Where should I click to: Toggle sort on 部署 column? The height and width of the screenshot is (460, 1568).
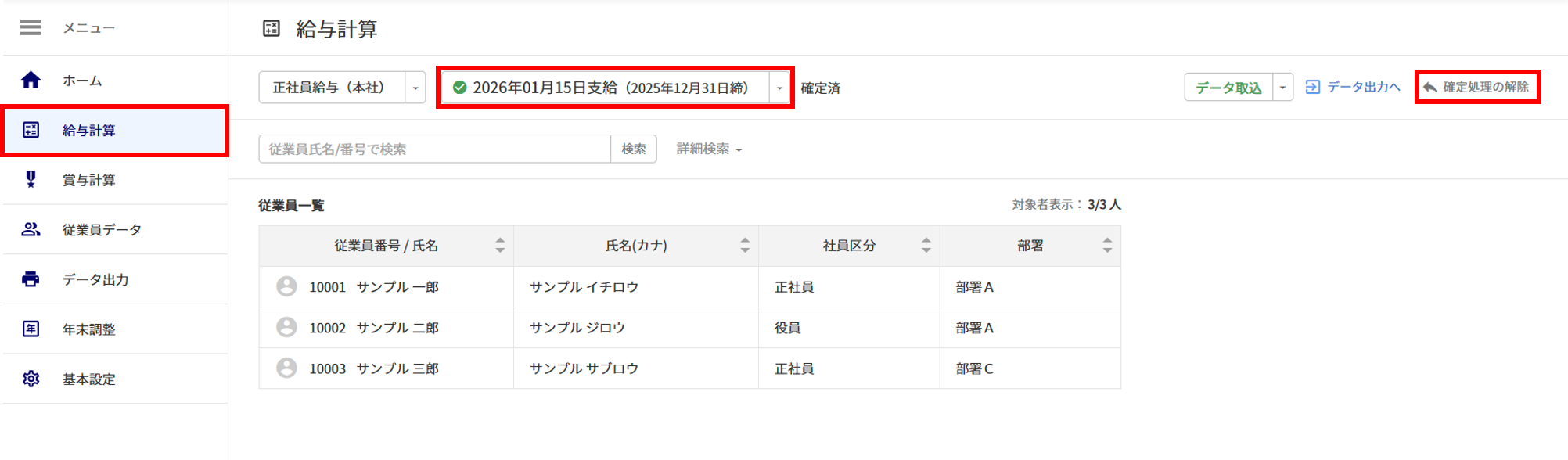(1107, 246)
